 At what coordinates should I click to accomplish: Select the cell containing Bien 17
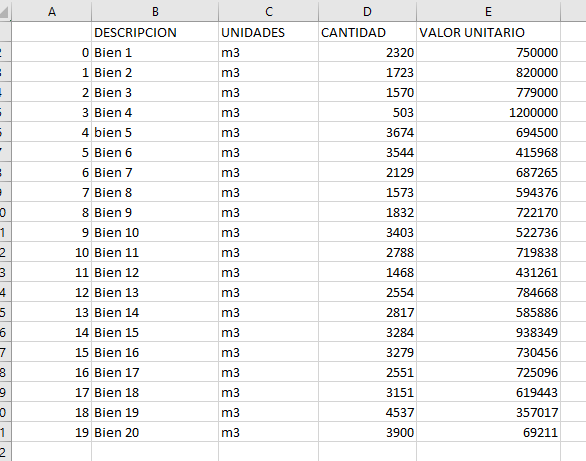pyautogui.click(x=155, y=372)
